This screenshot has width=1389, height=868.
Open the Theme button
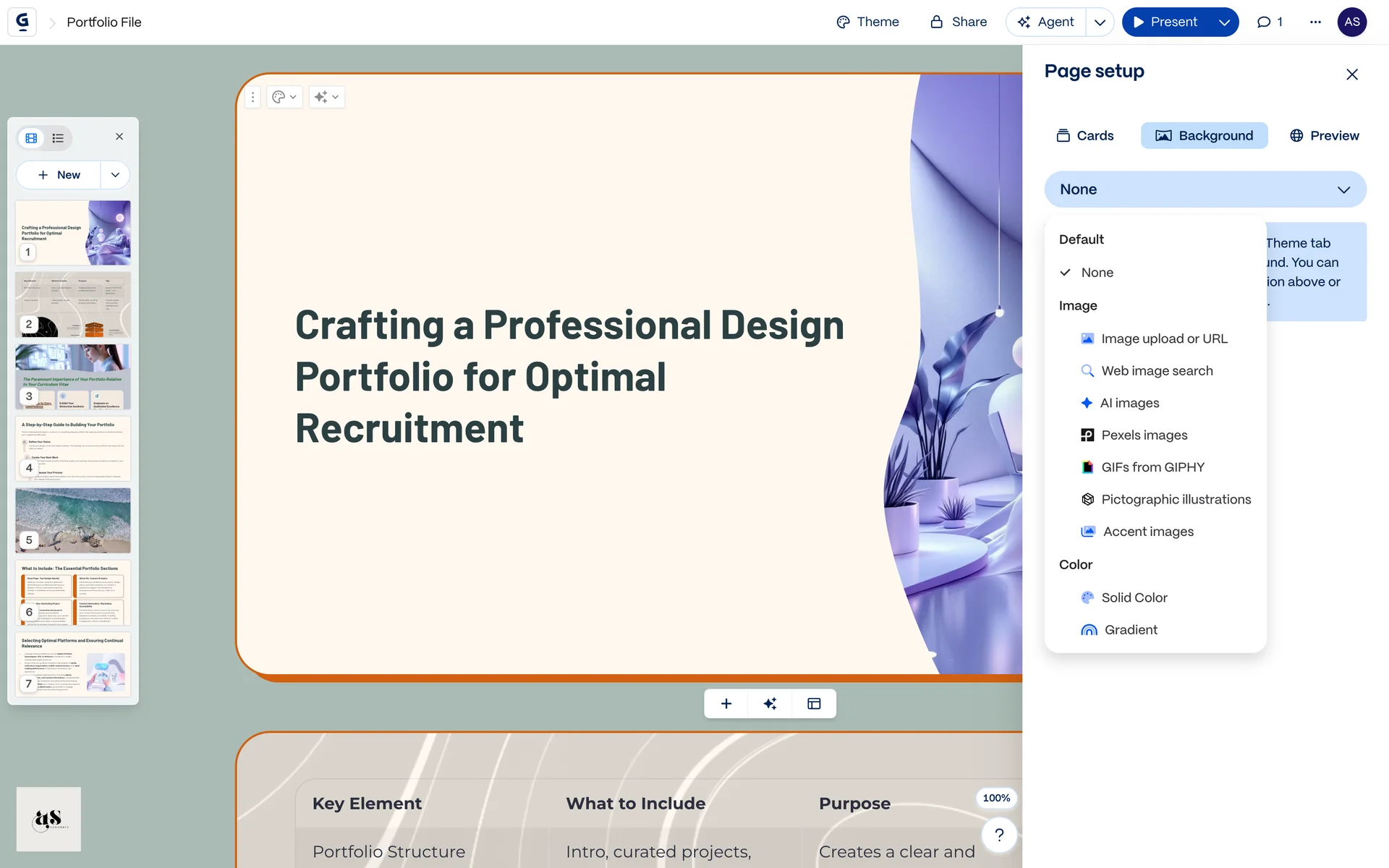(867, 22)
